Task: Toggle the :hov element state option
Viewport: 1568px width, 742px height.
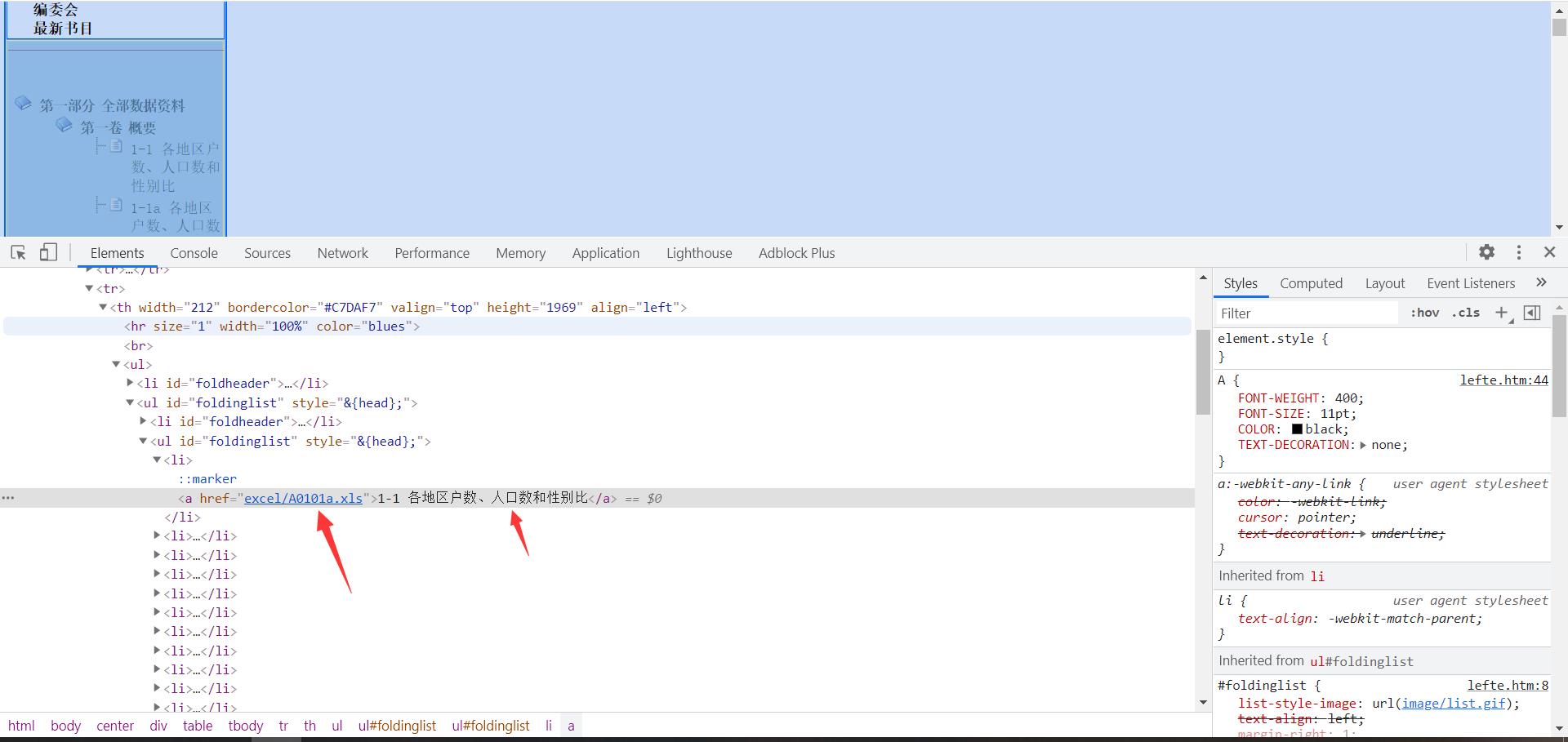Action: point(1425,313)
